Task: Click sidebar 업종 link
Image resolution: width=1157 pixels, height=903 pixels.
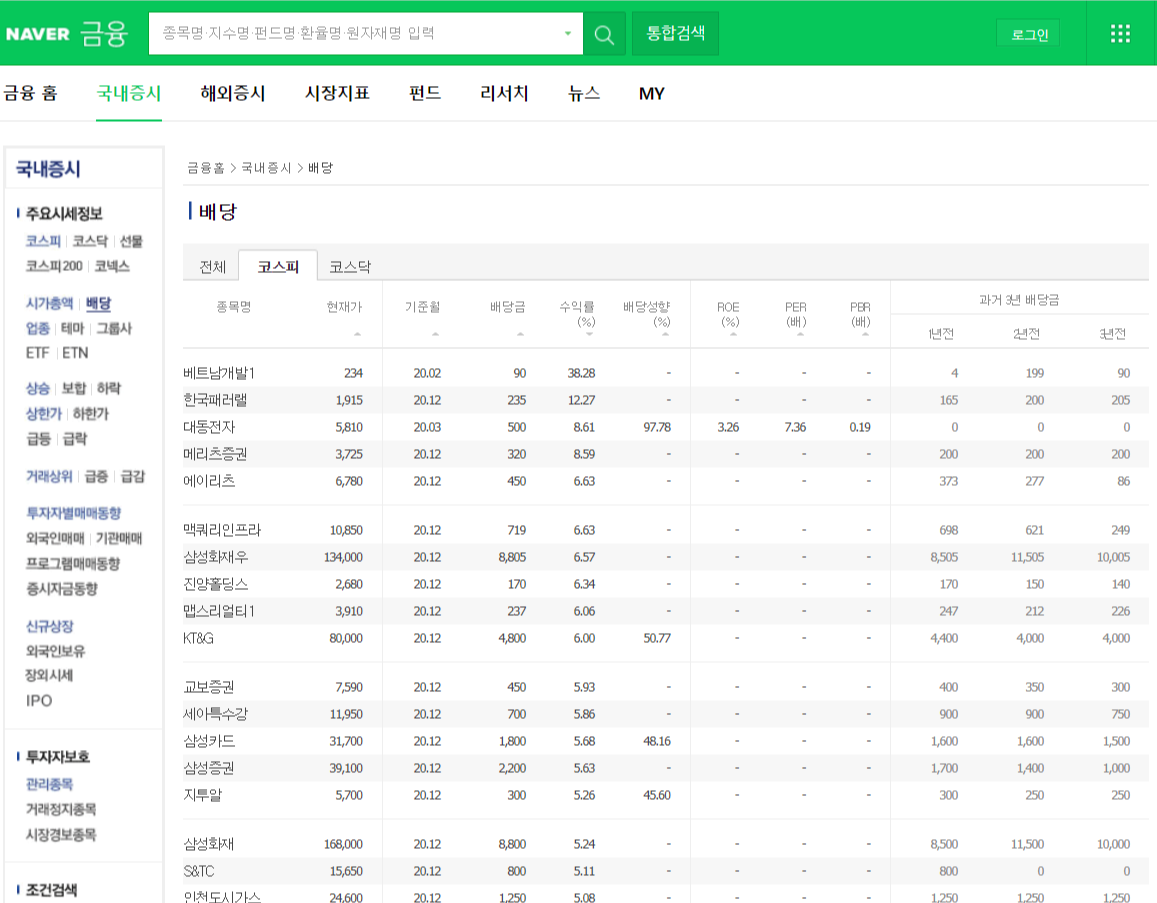Action: [x=38, y=328]
